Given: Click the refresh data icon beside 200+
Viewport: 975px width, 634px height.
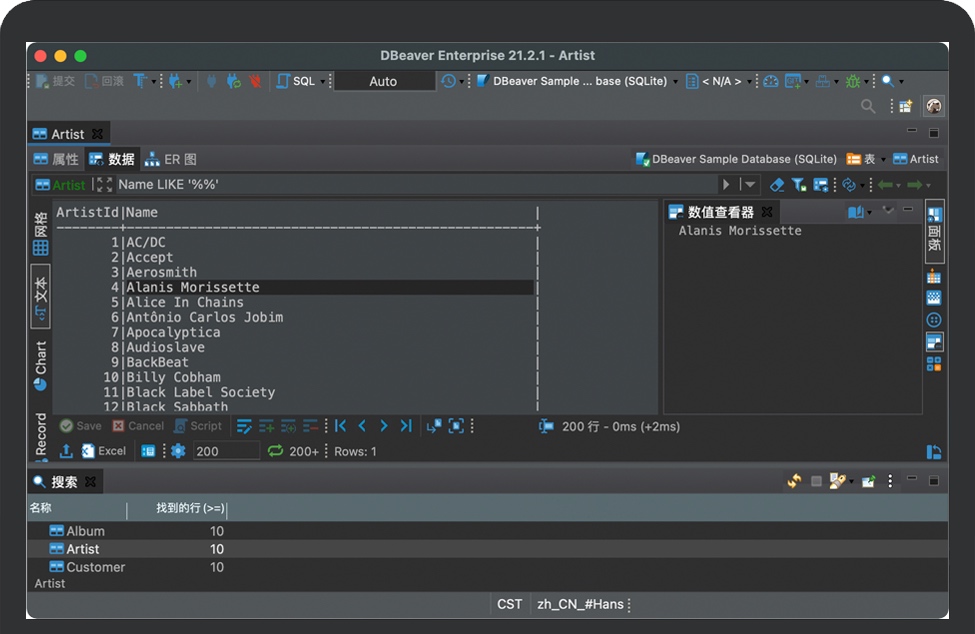Looking at the screenshot, I should [276, 451].
